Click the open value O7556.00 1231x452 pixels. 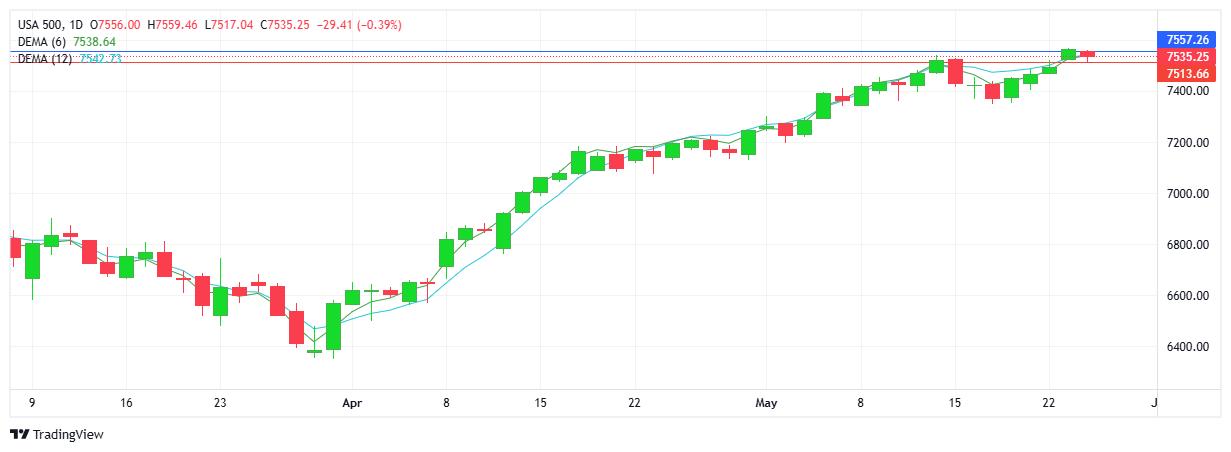click(x=115, y=24)
